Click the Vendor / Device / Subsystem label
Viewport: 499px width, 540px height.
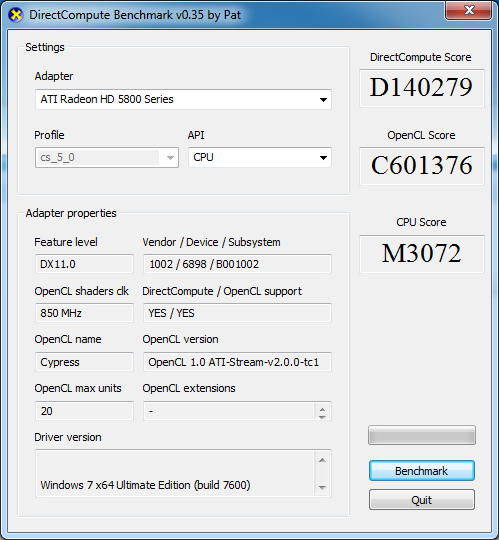point(211,242)
